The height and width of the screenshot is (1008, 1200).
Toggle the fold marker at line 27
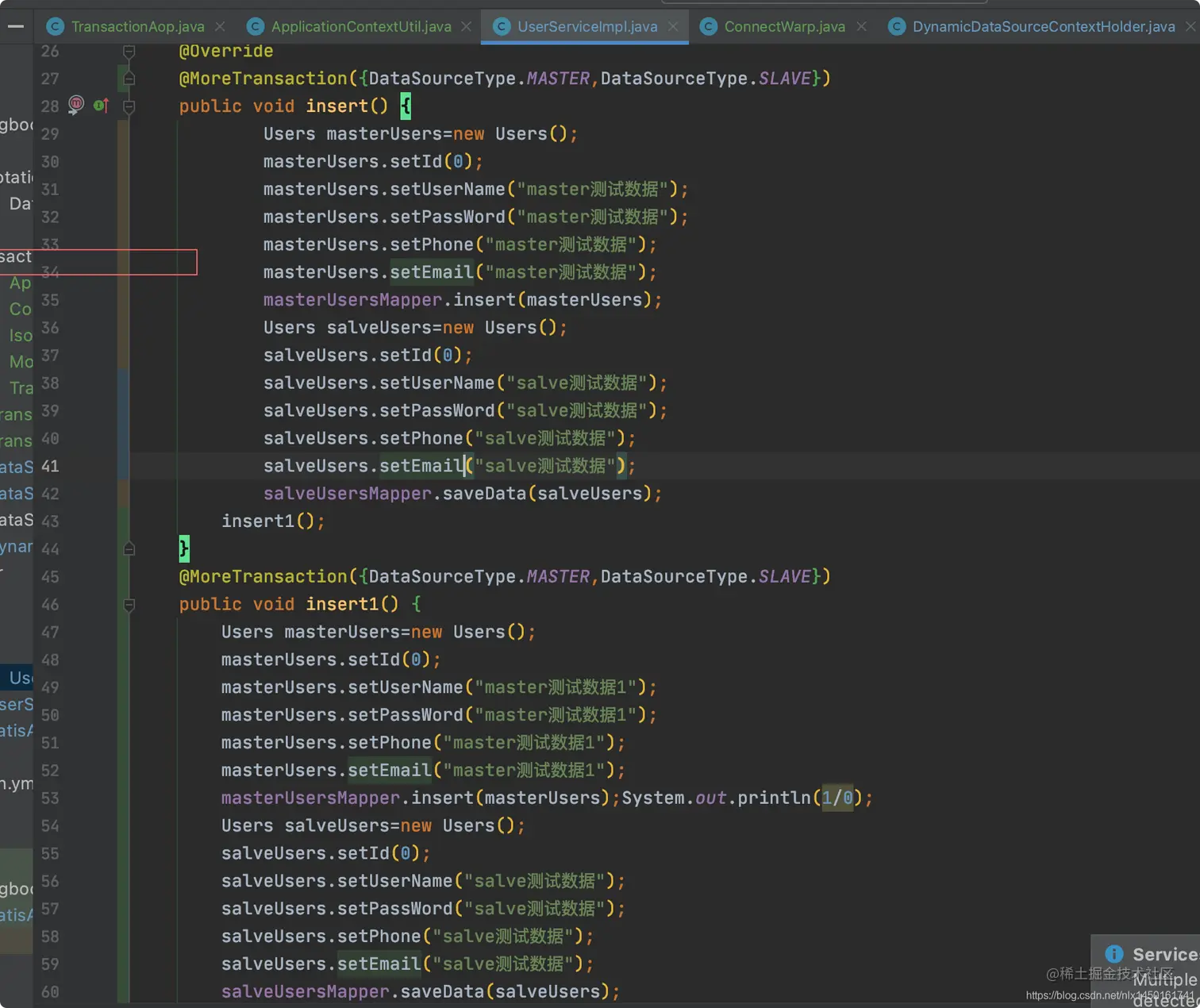(x=129, y=79)
